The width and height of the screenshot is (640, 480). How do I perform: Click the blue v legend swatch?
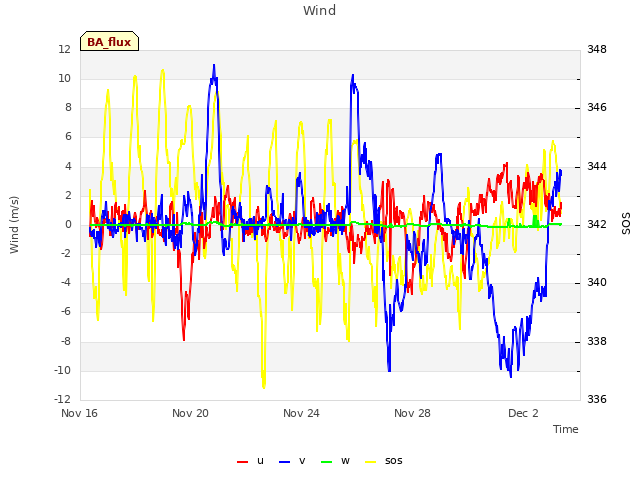[284, 462]
